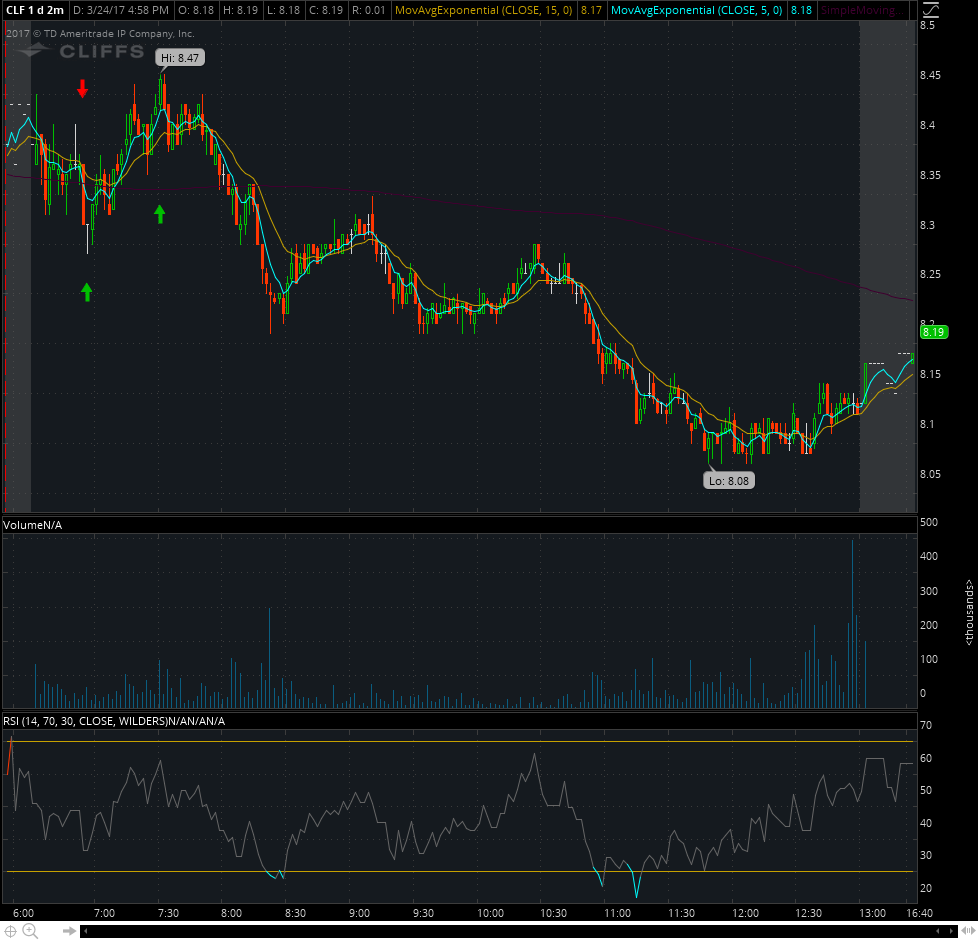Viewport: 978px width, 941px height.
Task: Click the right arrow scroll icon
Action: coord(70,931)
